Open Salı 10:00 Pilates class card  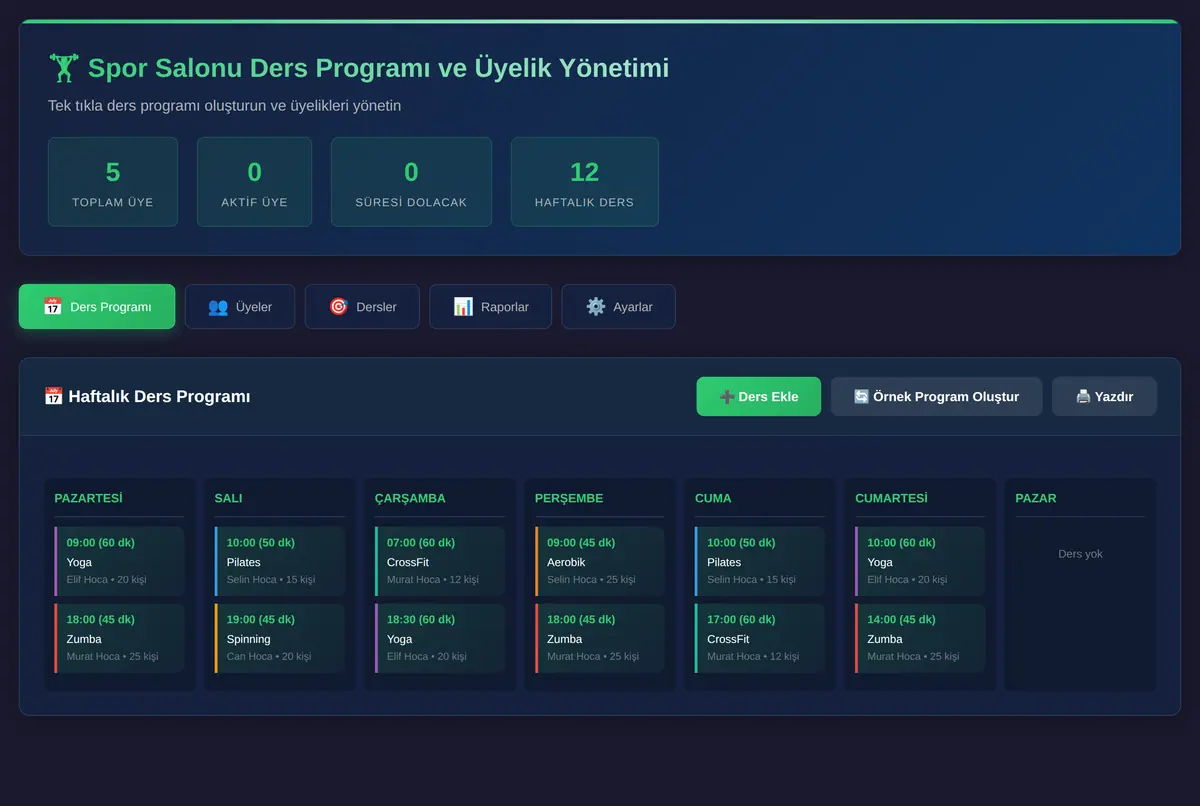click(279, 561)
